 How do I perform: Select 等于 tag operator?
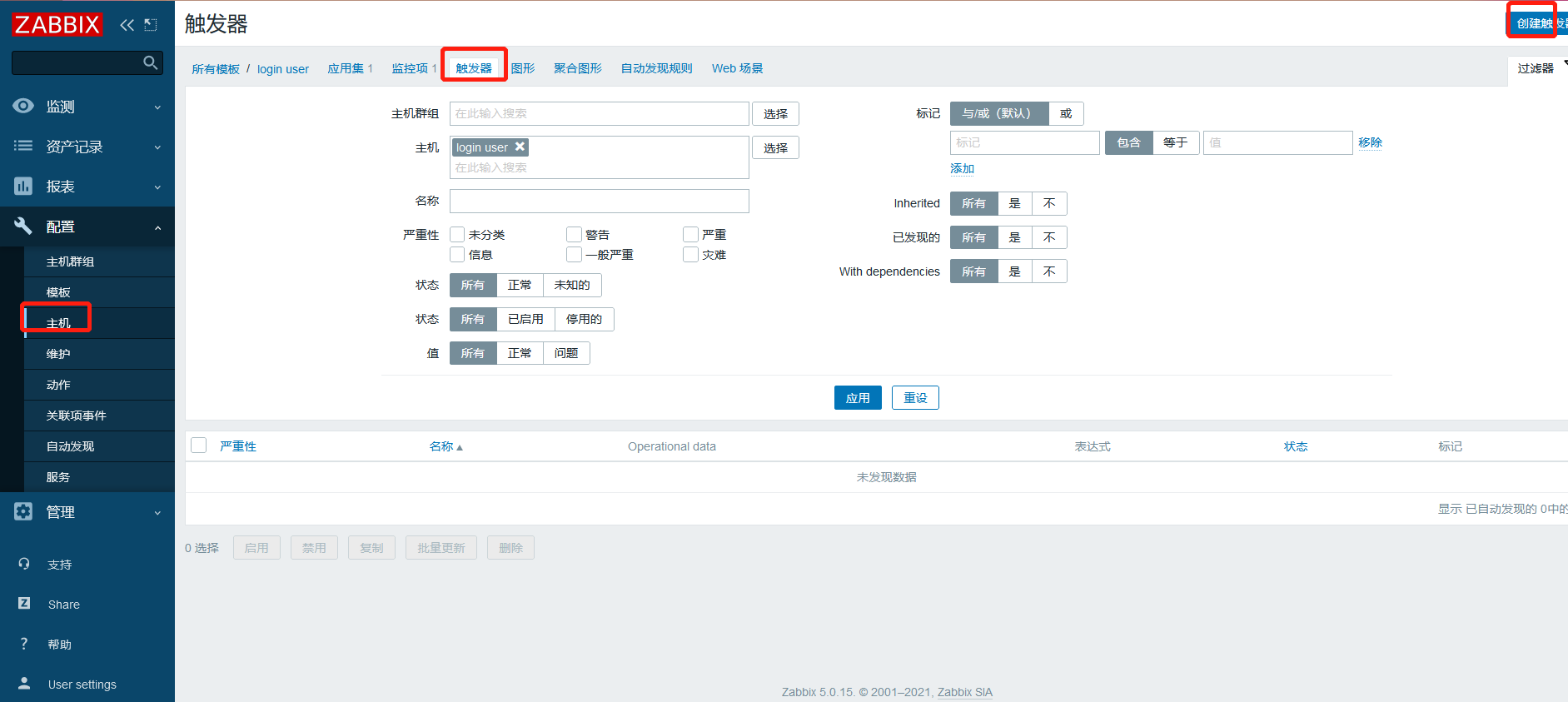click(x=1176, y=142)
